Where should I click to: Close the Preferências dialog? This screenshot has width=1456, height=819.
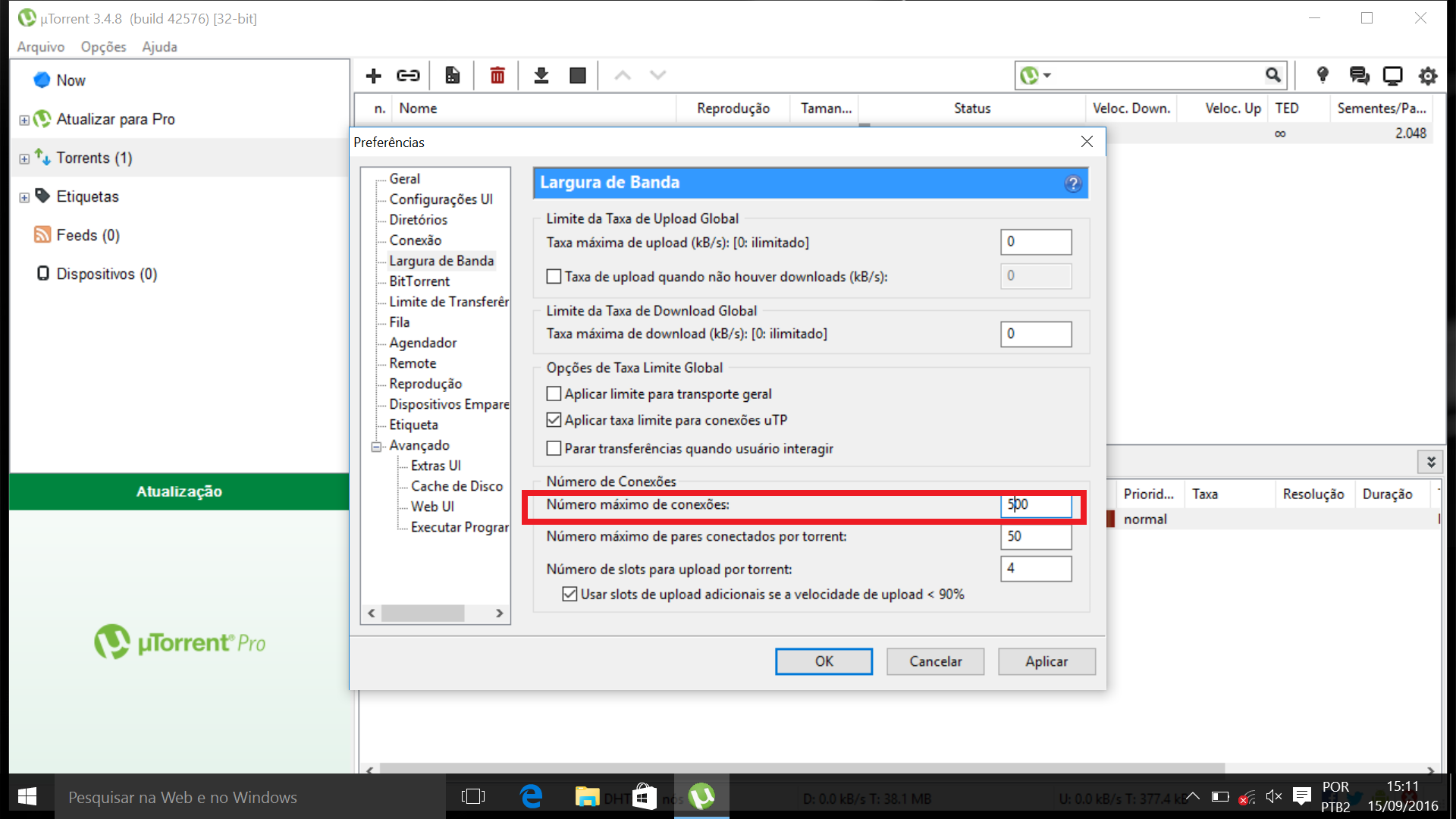(1087, 142)
